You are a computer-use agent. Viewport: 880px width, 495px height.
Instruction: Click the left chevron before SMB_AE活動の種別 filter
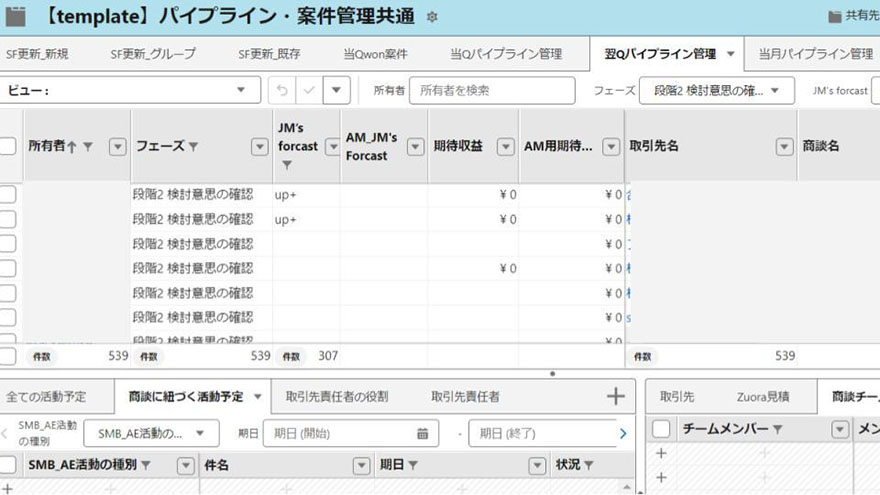click(x=4, y=433)
